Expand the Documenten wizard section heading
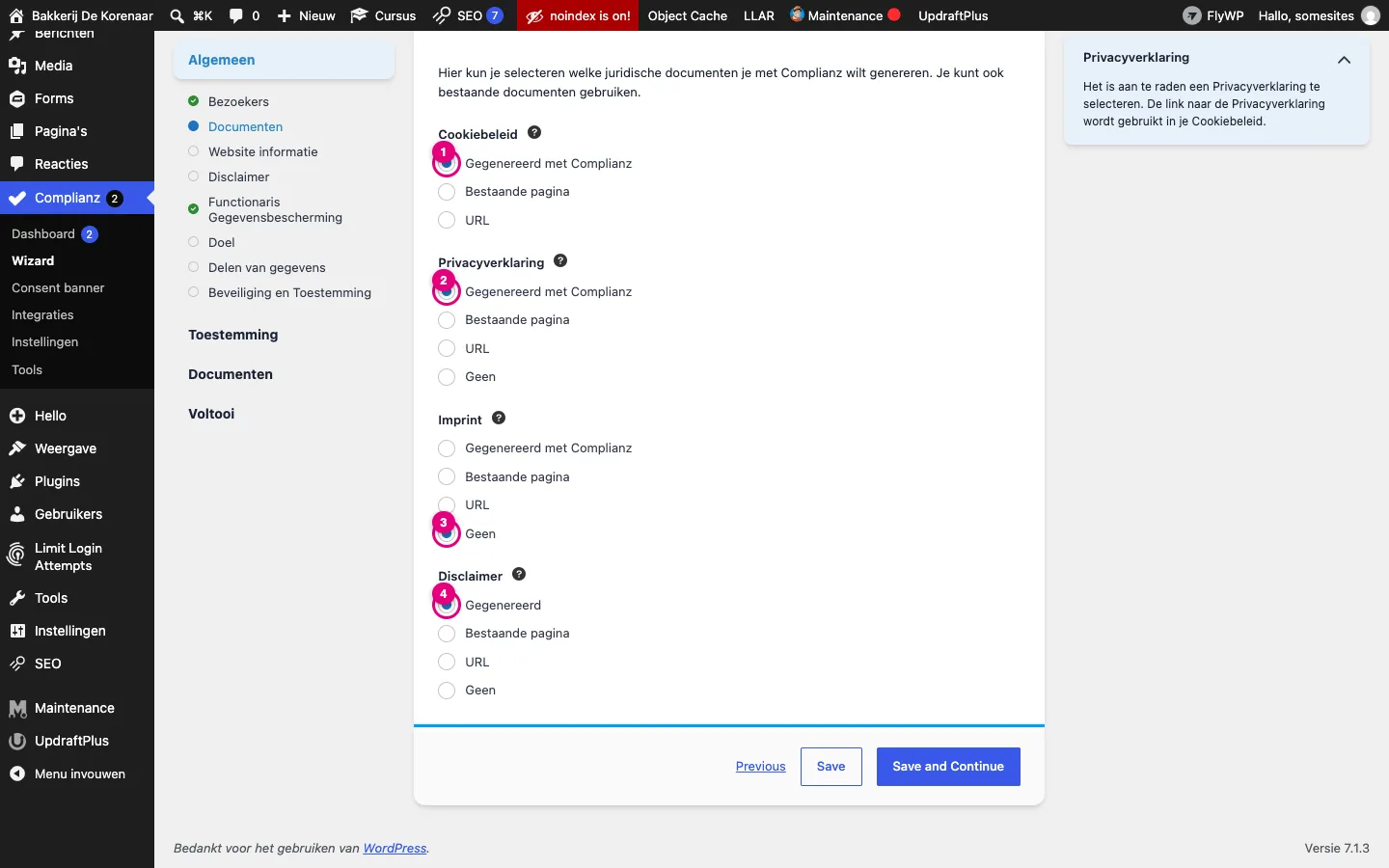 click(x=231, y=374)
